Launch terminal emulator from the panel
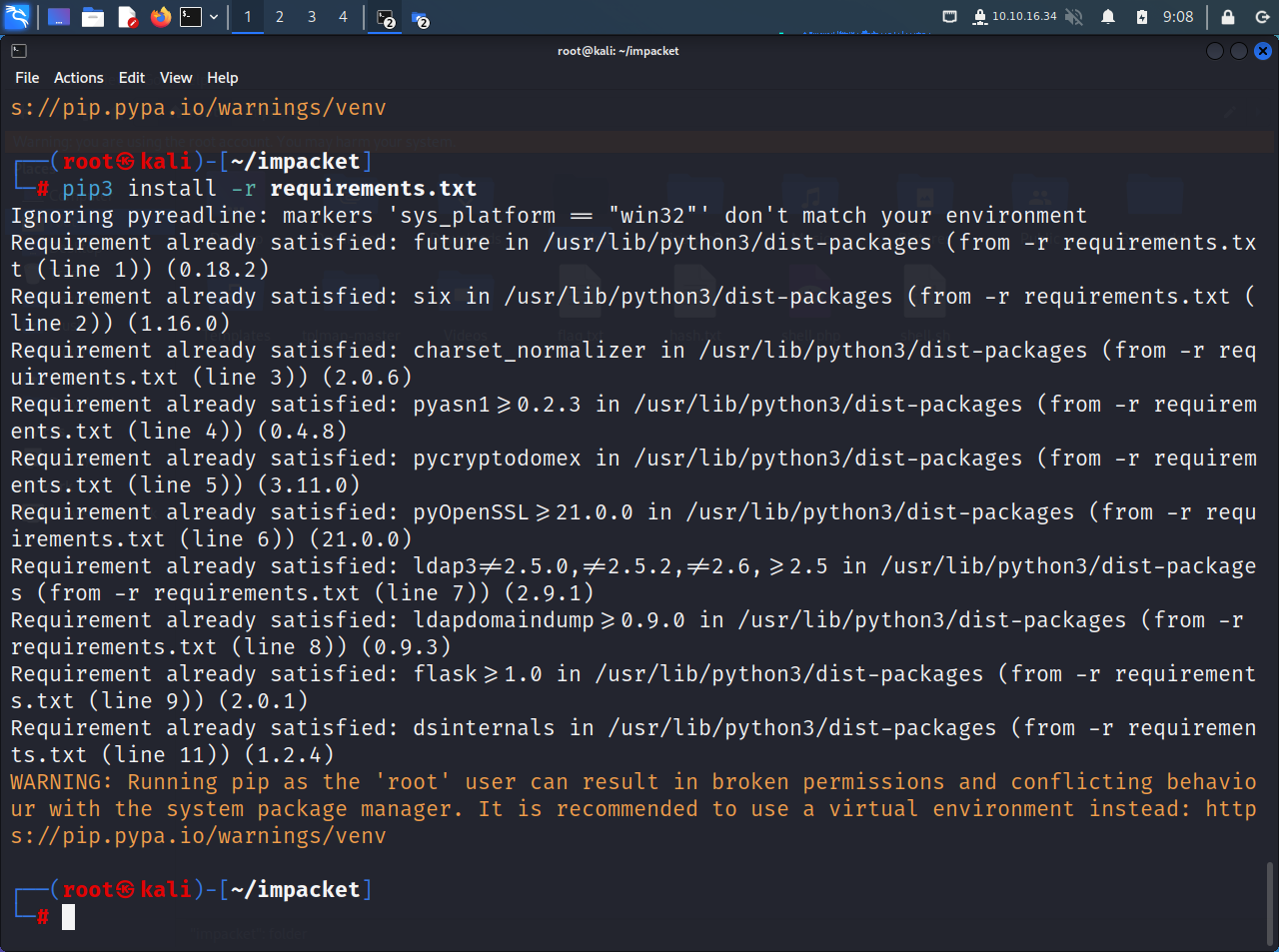The image size is (1279, 952). (x=191, y=17)
